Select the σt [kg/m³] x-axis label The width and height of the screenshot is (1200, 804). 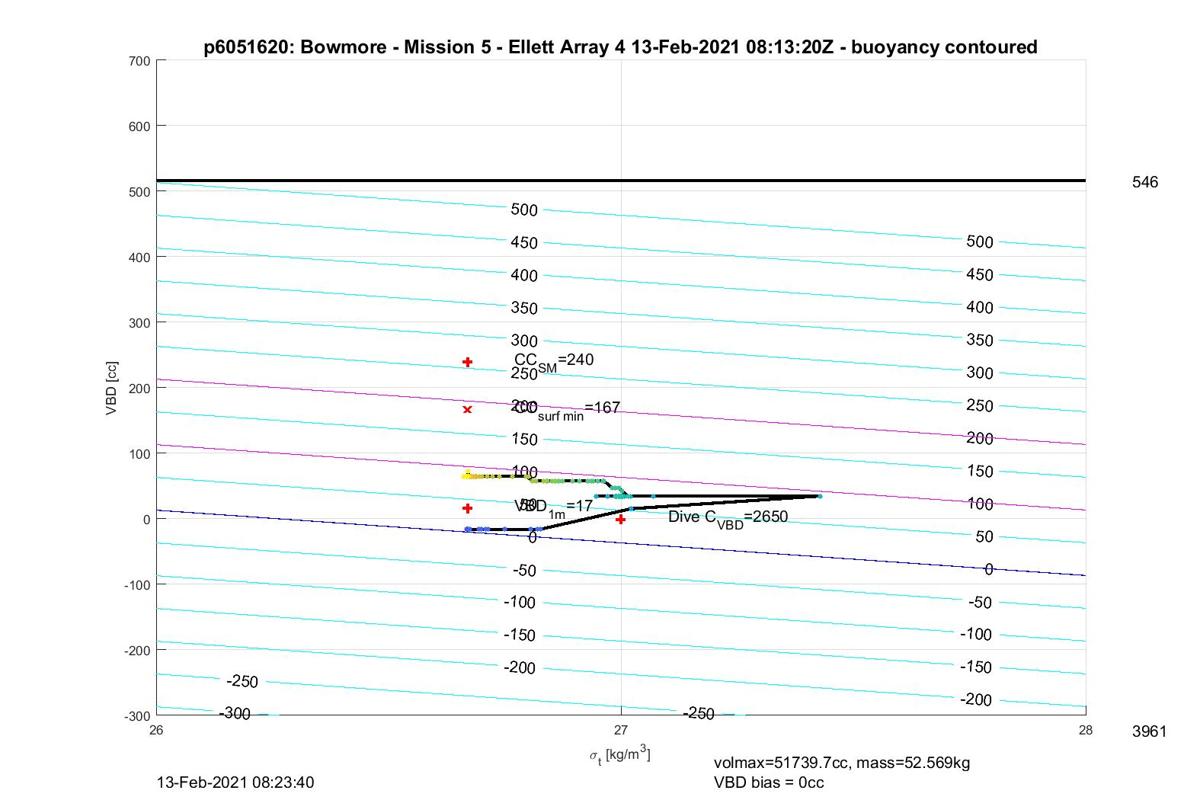620,755
